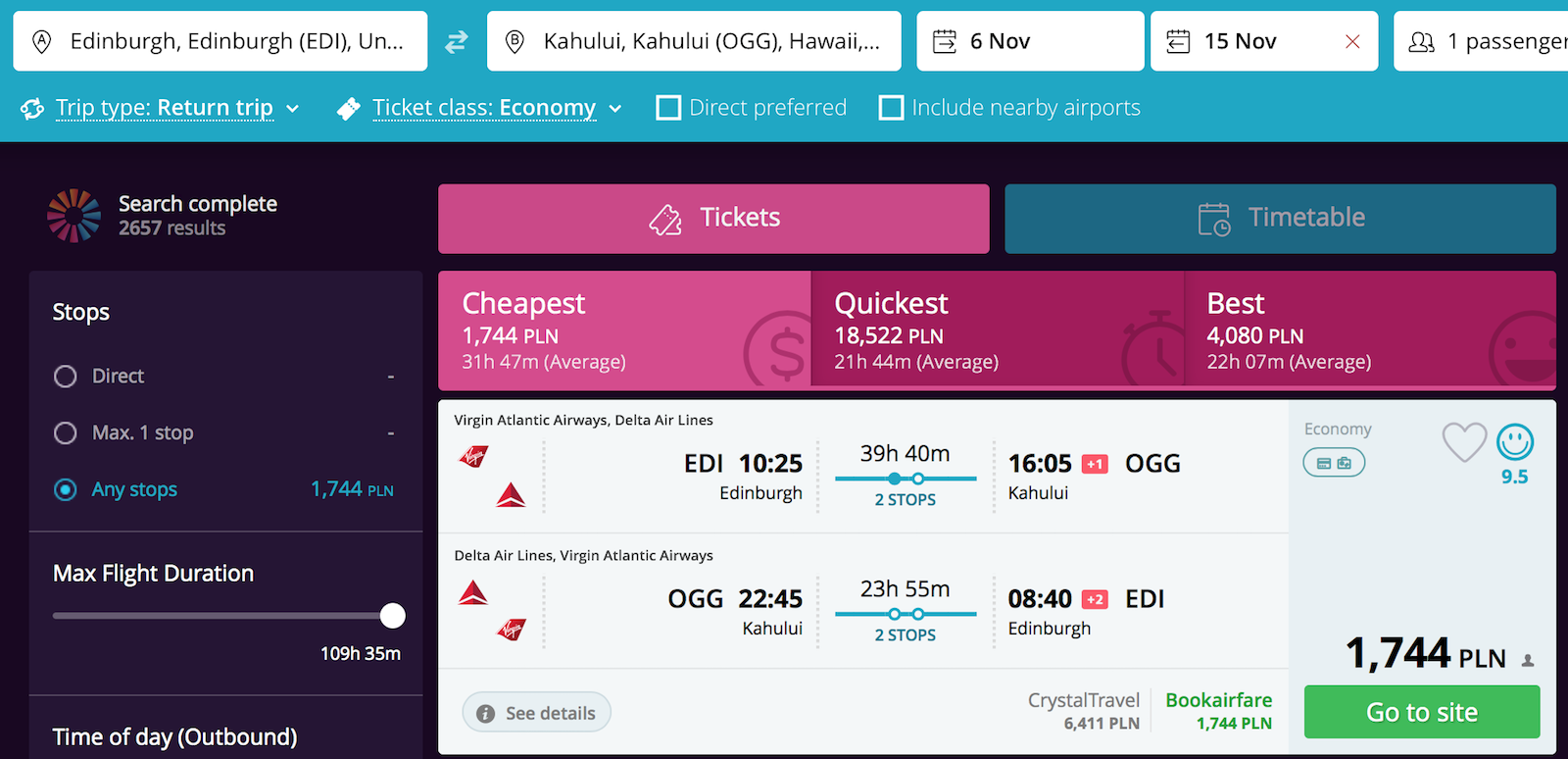Click the heart favorite icon
This screenshot has width=1568, height=759.
1464,442
